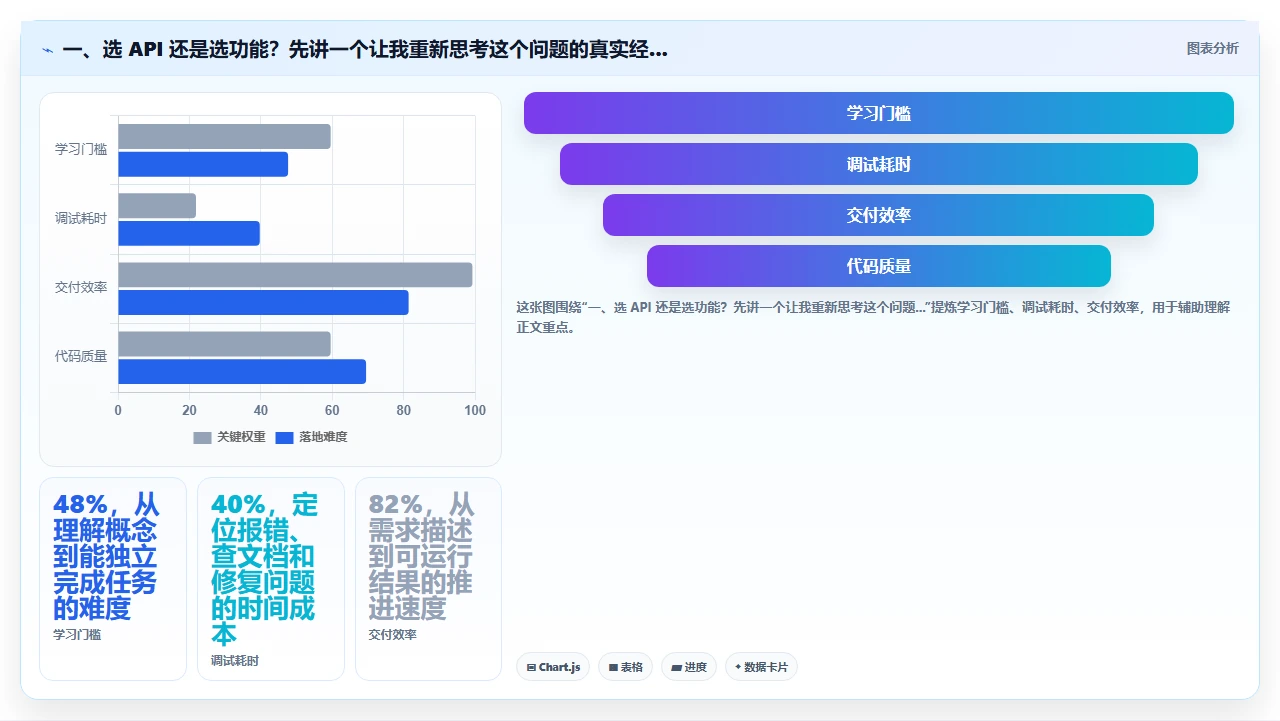
Task: Click the gray 调试耗时 chart bar
Action: (157, 206)
